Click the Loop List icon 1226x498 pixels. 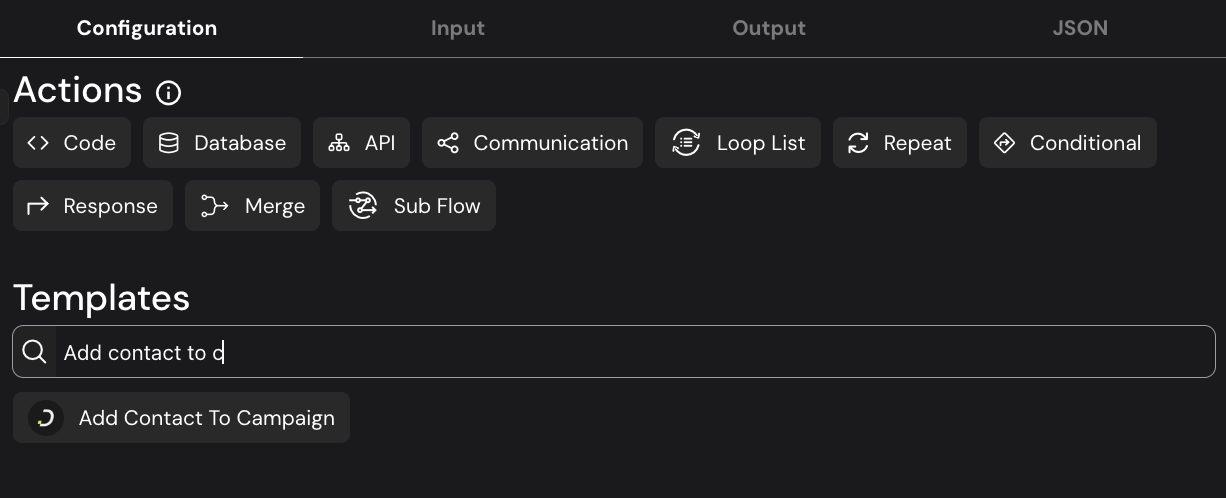pyautogui.click(x=686, y=143)
